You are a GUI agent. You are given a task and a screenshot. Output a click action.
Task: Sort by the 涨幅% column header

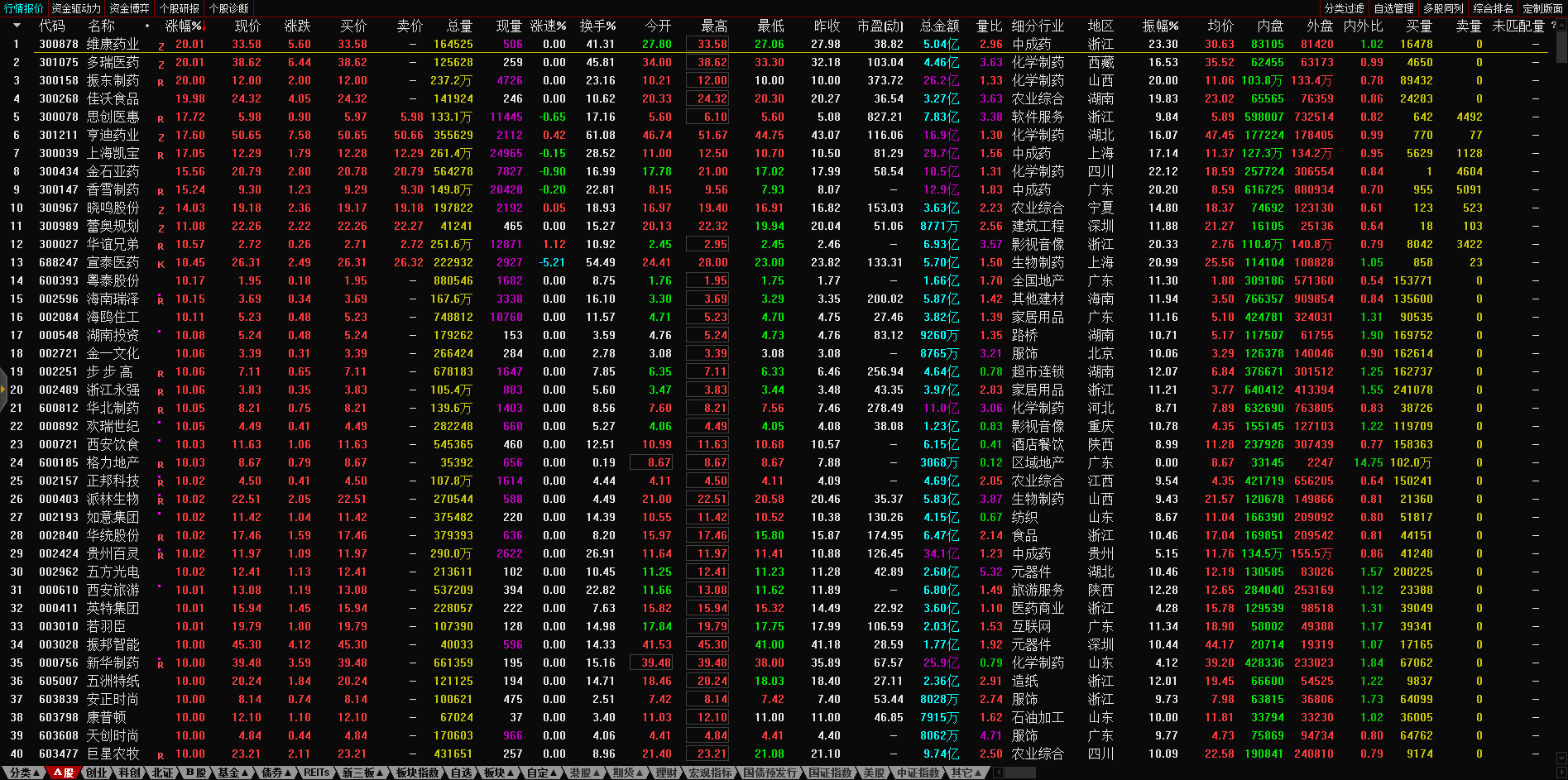coord(183,26)
